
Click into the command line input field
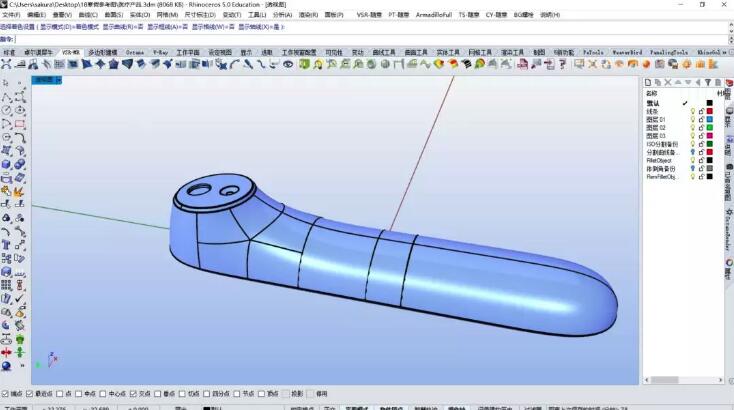(370, 39)
